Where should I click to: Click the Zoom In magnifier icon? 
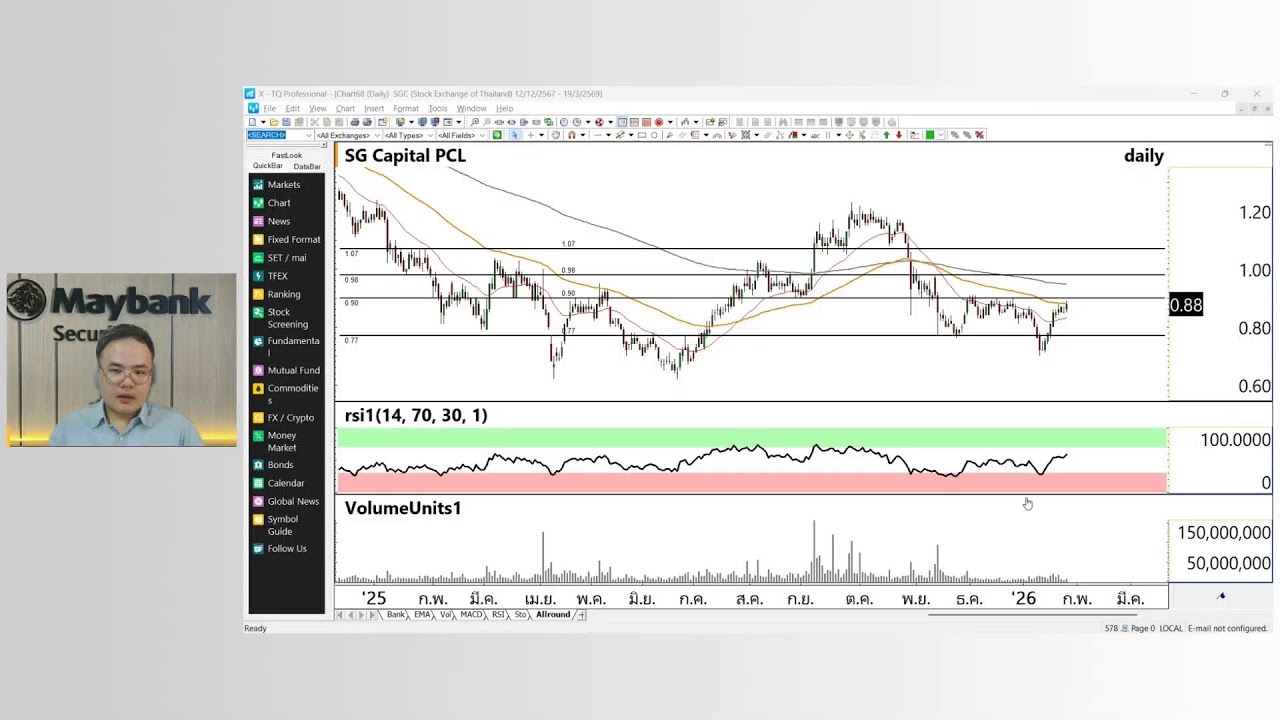[475, 122]
